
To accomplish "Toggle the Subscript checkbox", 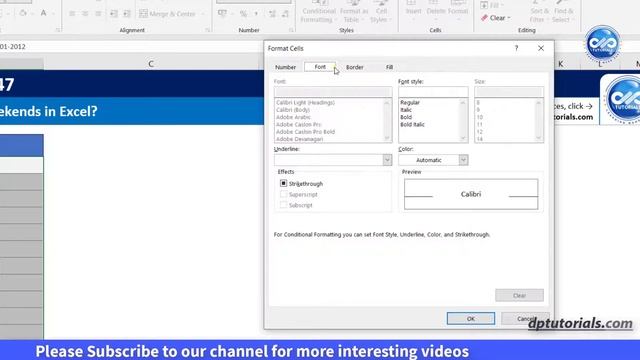I will (283, 205).
